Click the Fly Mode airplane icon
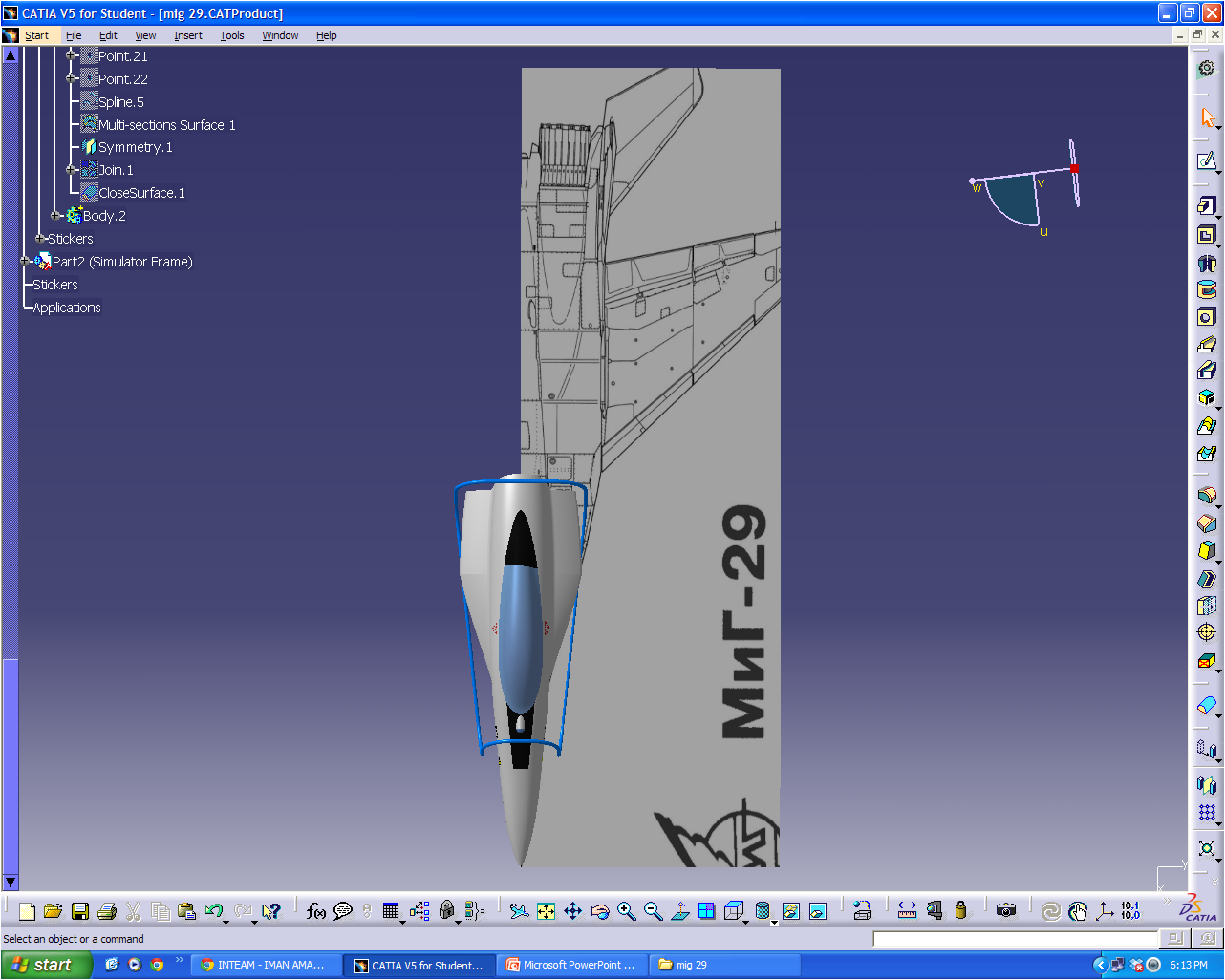This screenshot has width=1225, height=980. pos(519,911)
